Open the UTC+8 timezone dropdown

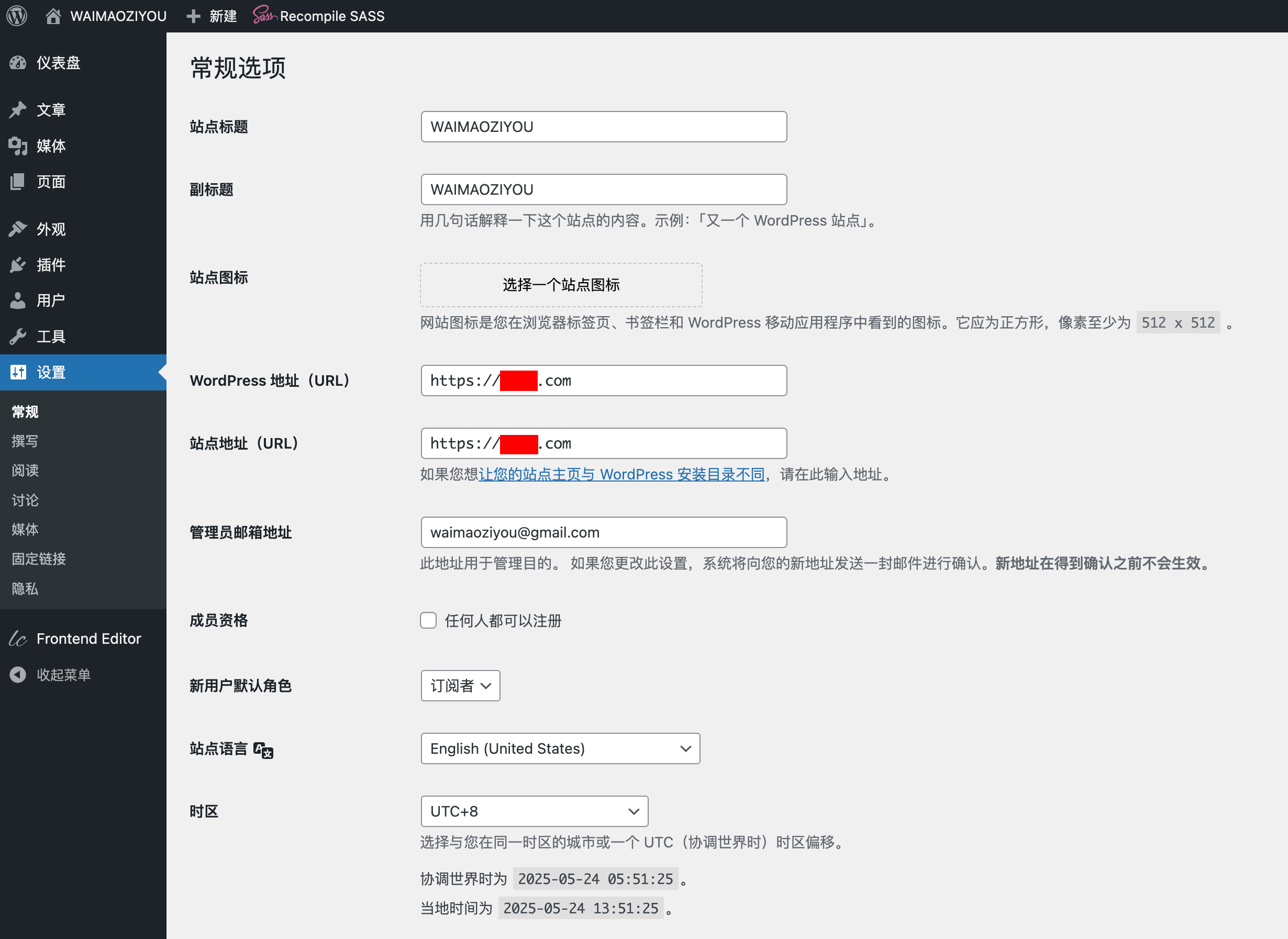click(x=534, y=811)
